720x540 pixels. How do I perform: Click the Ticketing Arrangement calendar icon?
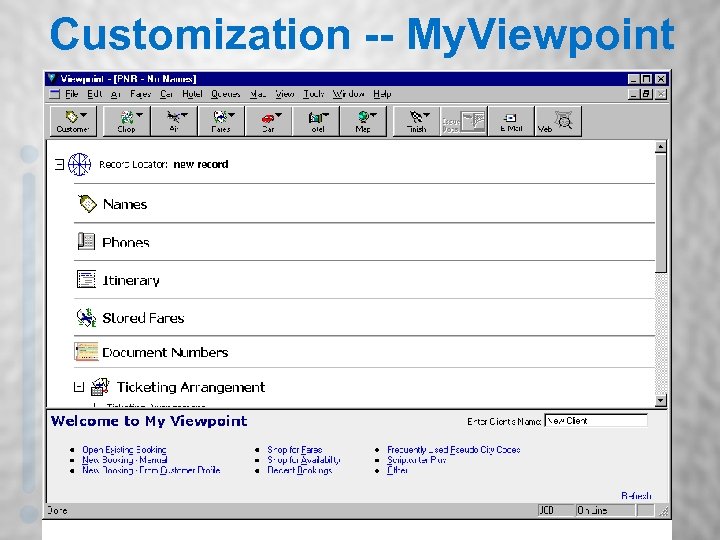click(100, 387)
